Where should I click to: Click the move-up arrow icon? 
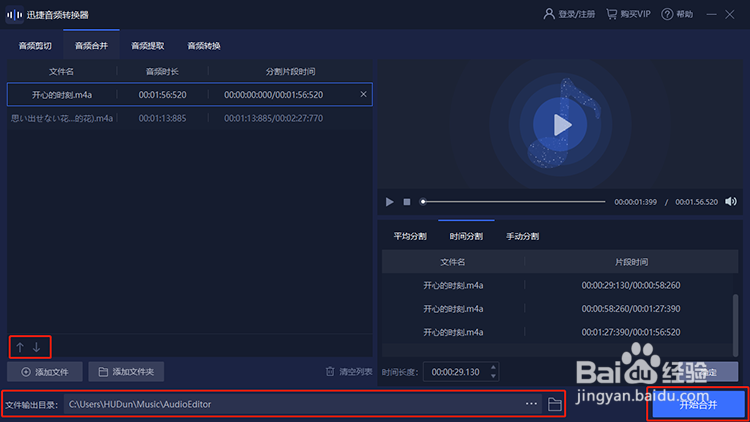pos(20,347)
